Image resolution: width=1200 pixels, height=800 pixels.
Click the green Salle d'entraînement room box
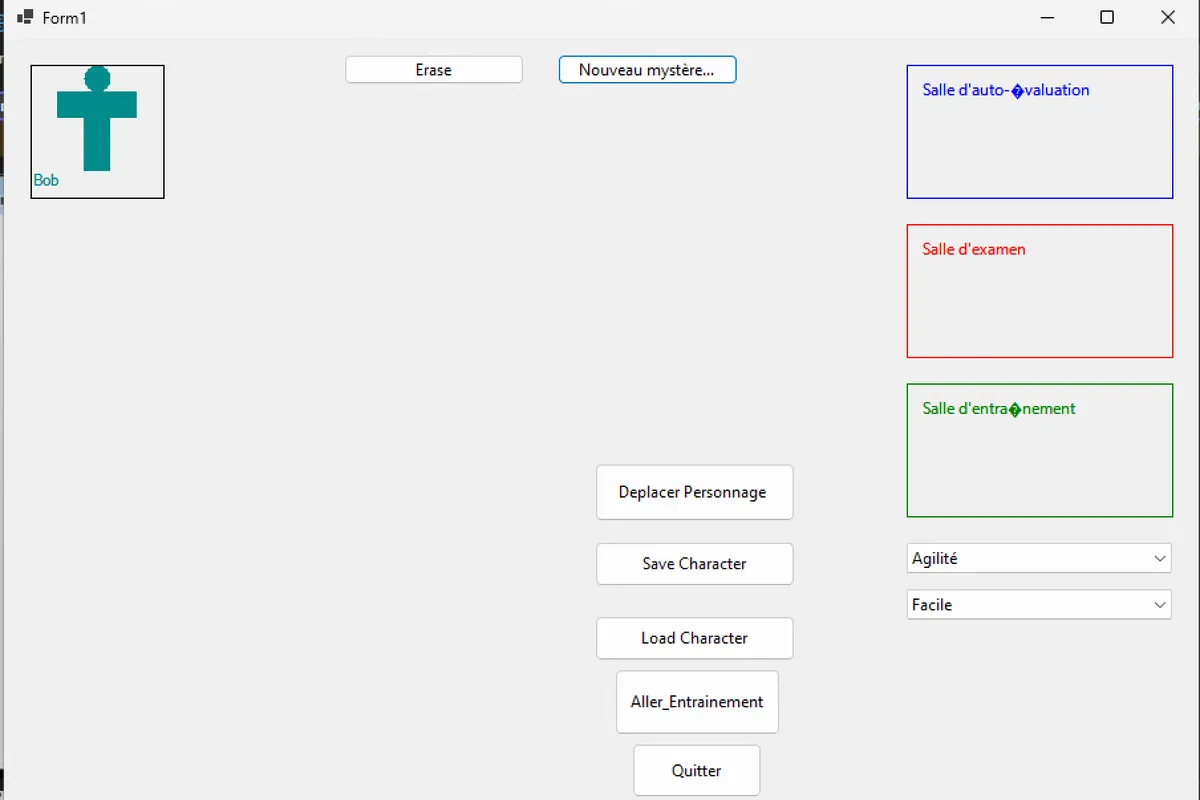[x=1040, y=450]
